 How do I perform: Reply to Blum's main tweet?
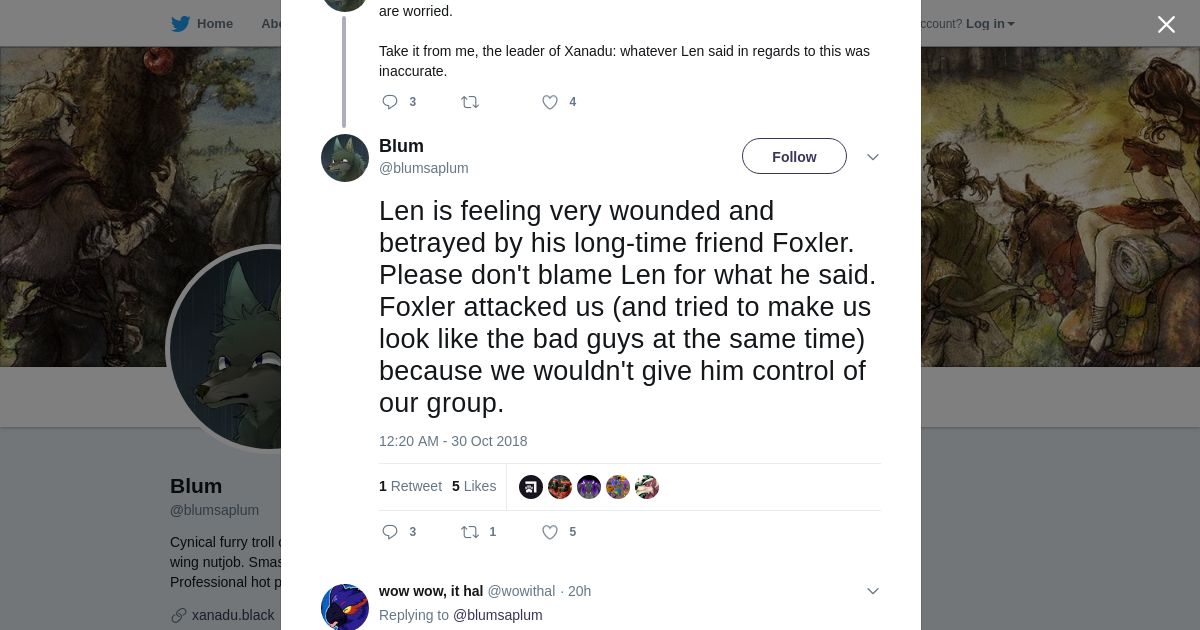[x=391, y=532]
